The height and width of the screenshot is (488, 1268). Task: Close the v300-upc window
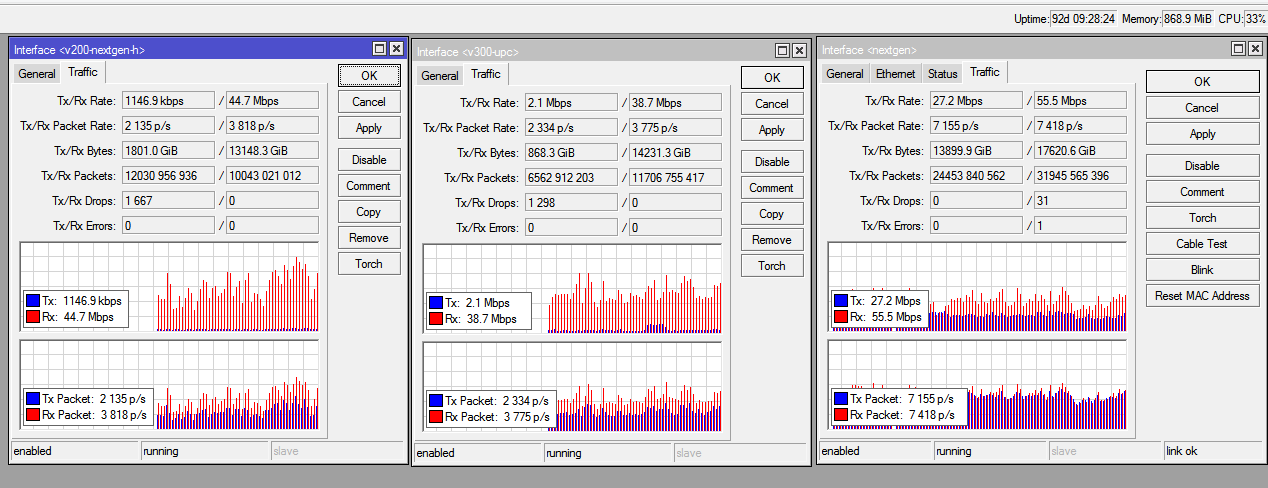(799, 51)
